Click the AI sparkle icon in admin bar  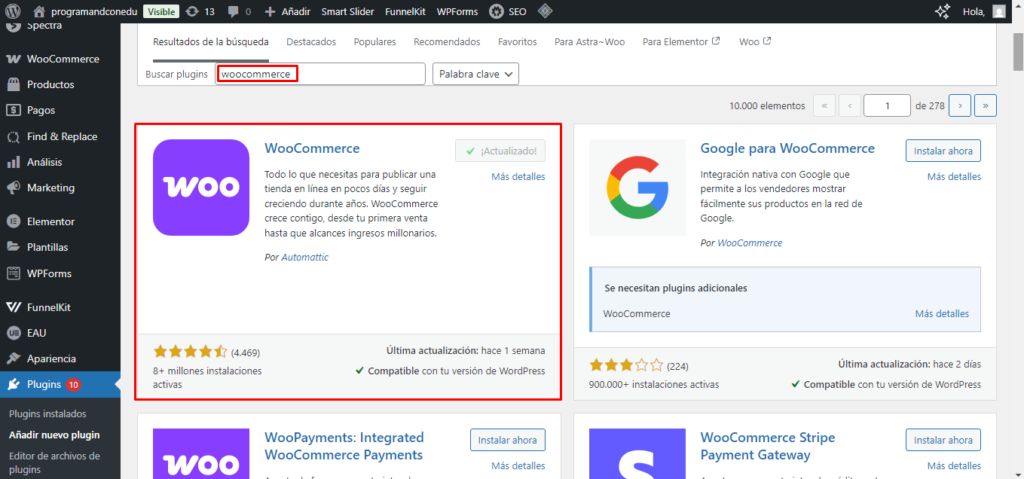tap(942, 11)
